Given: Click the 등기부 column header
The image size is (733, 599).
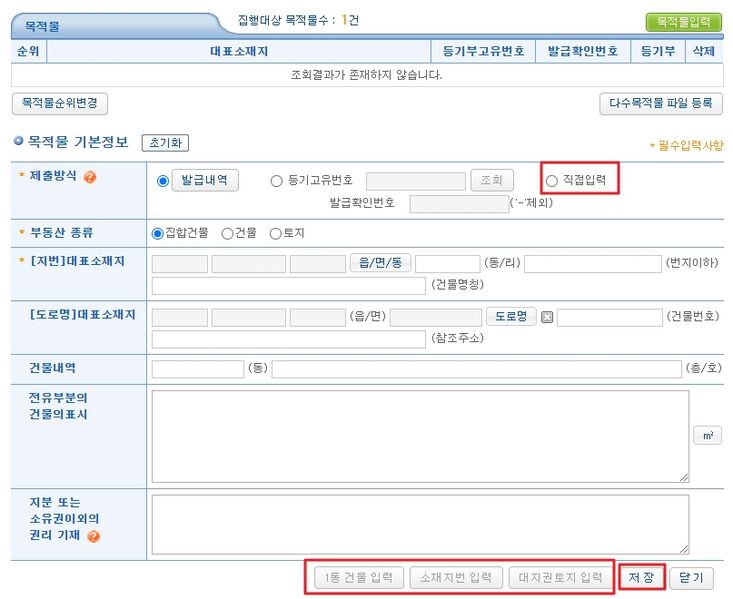Looking at the screenshot, I should (x=658, y=51).
